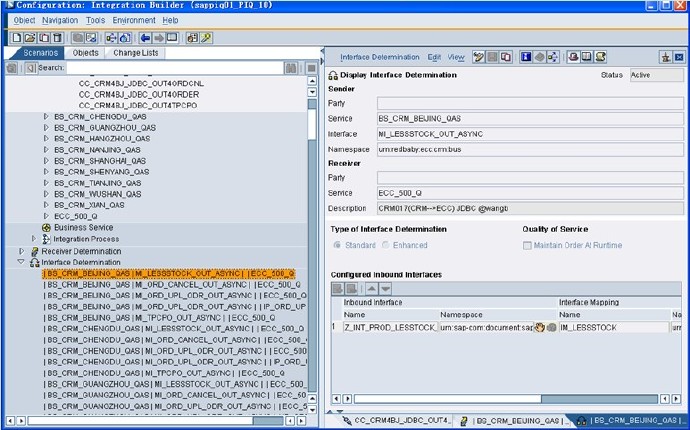Open the Environment menu
Screen dimensions: 690x430
click(134, 20)
